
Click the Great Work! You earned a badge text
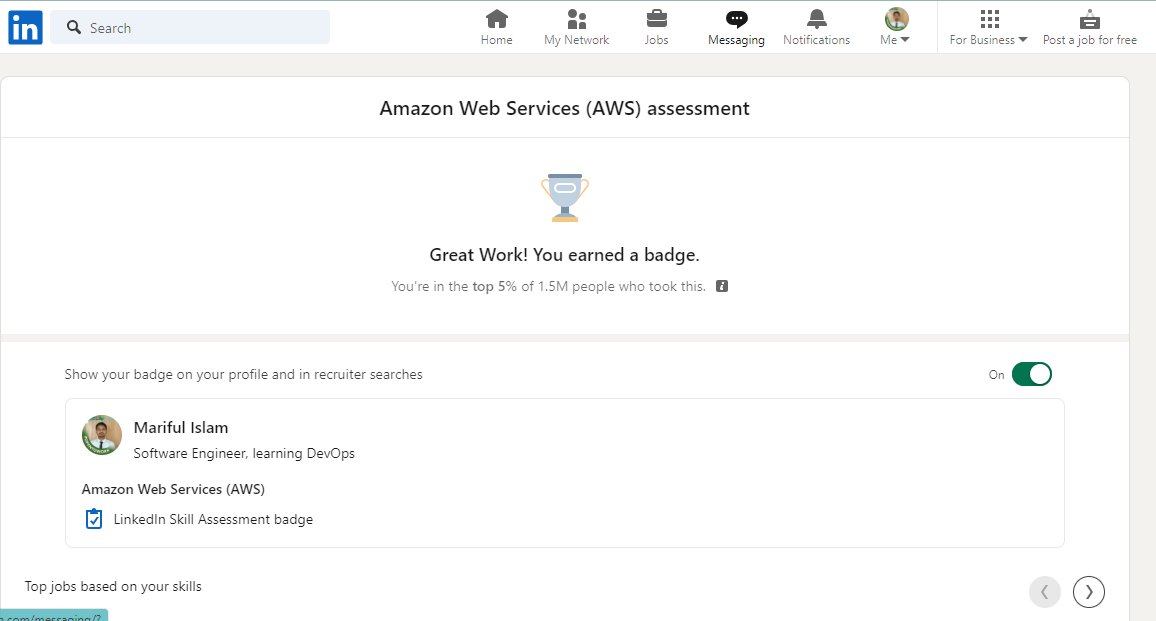565,255
